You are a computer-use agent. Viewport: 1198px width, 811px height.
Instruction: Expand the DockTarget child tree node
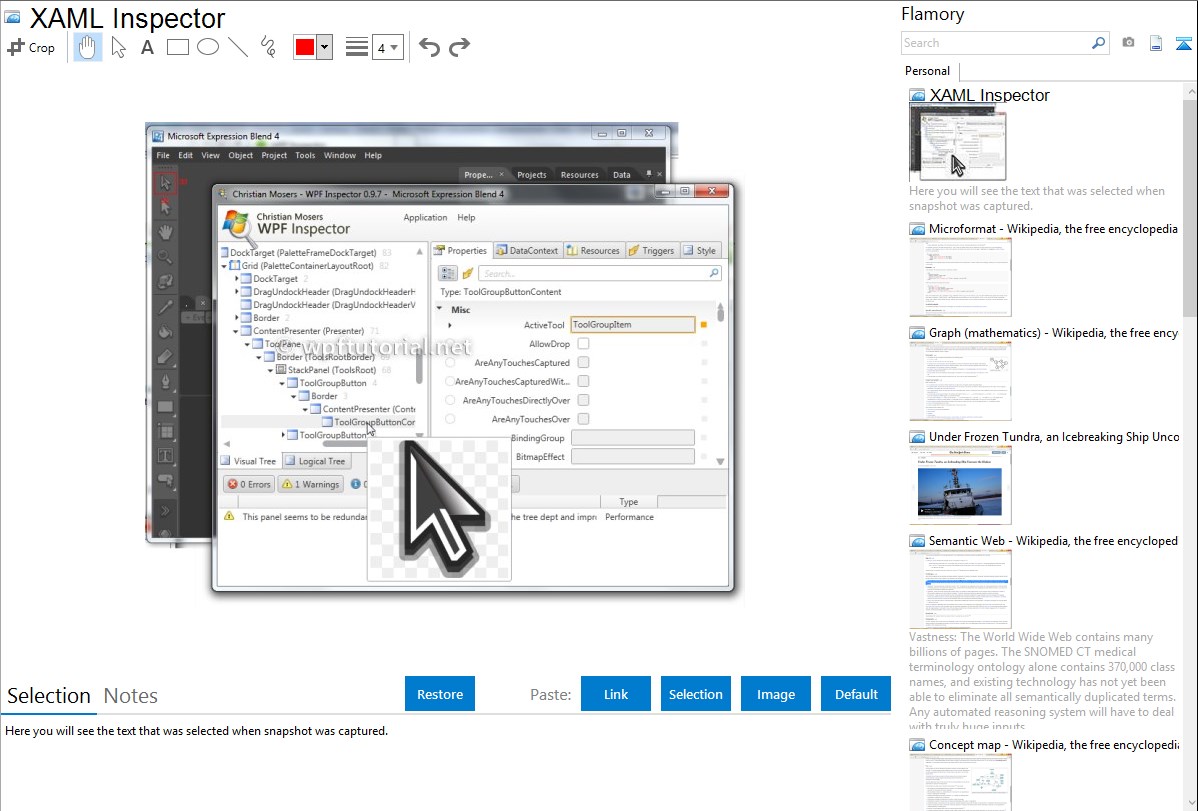pyautogui.click(x=236, y=279)
